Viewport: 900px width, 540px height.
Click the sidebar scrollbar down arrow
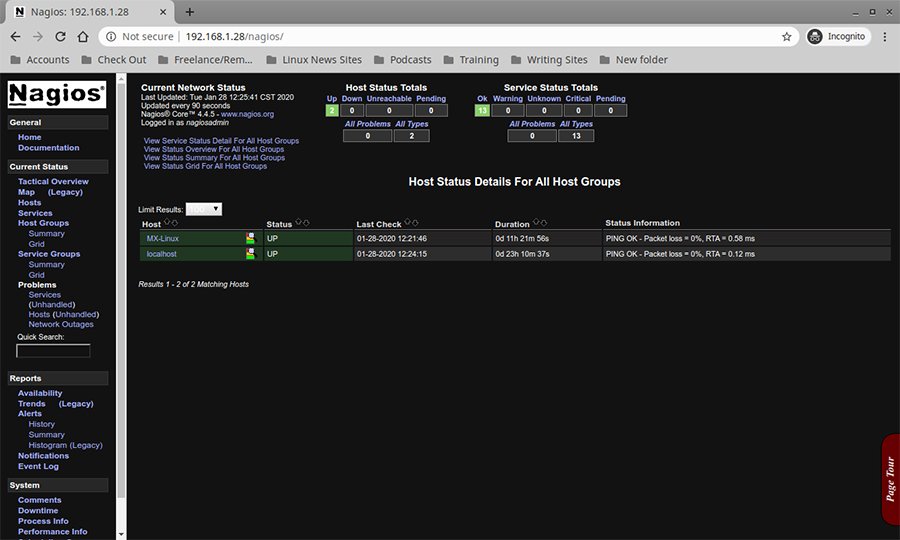click(121, 534)
